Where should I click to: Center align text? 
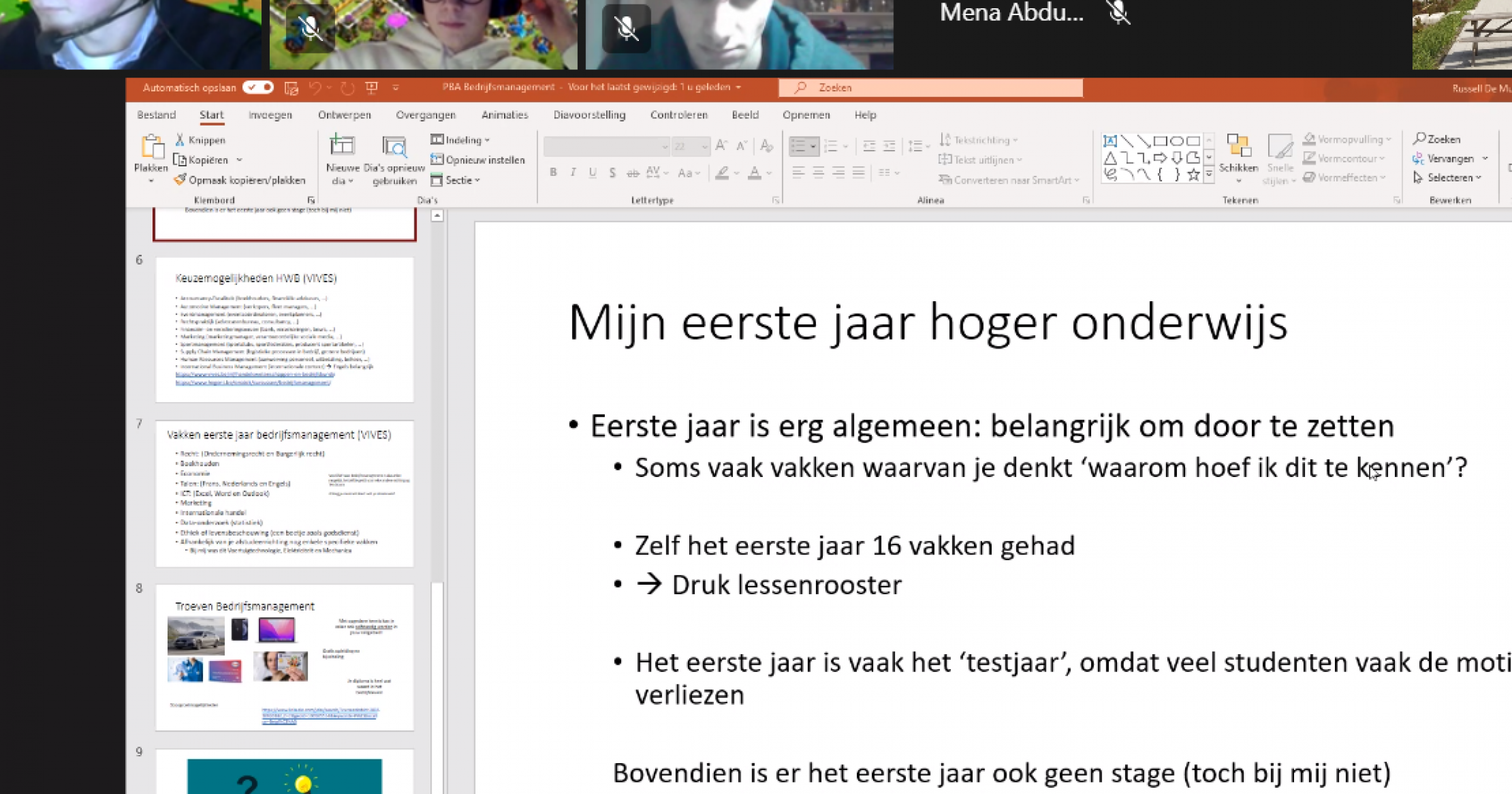coord(818,172)
